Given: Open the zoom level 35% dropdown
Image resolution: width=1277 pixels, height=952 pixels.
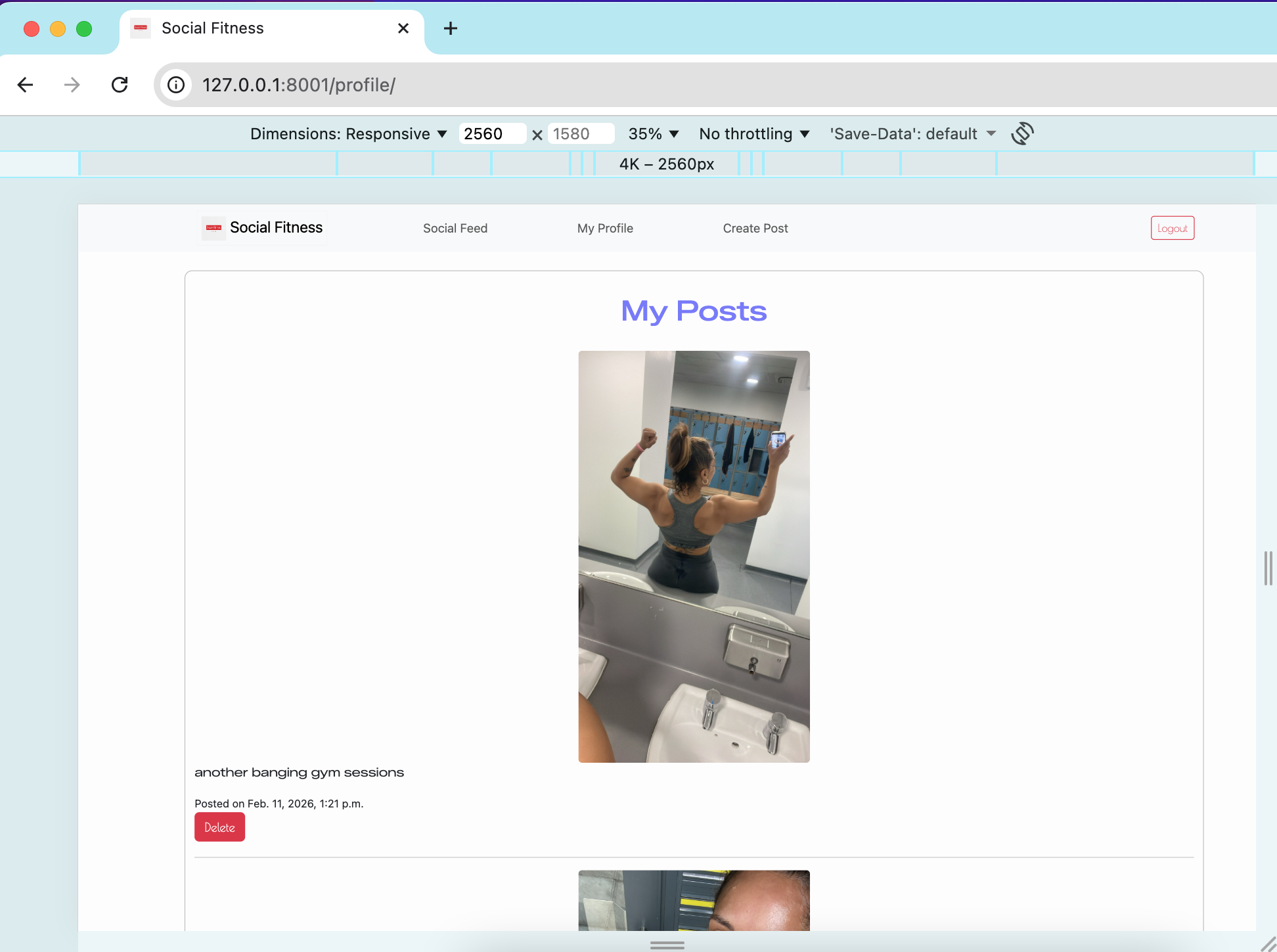Looking at the screenshot, I should click(x=652, y=133).
